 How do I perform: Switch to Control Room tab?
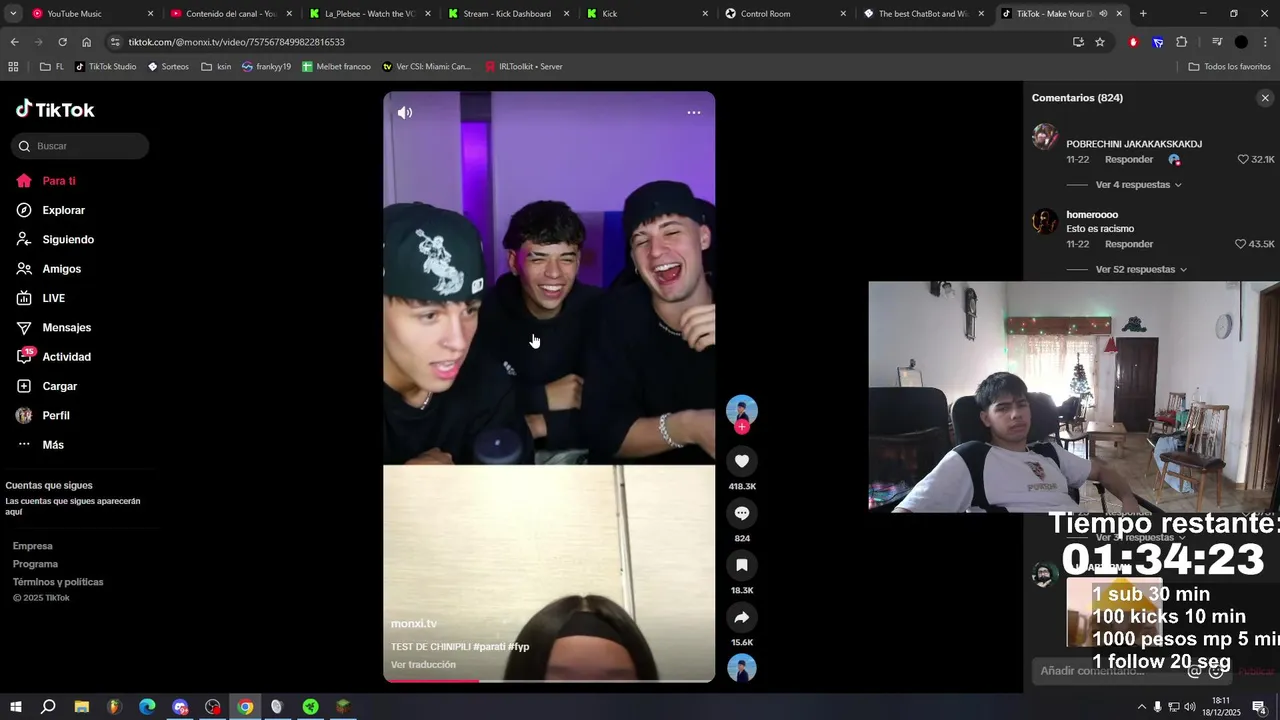point(783,14)
